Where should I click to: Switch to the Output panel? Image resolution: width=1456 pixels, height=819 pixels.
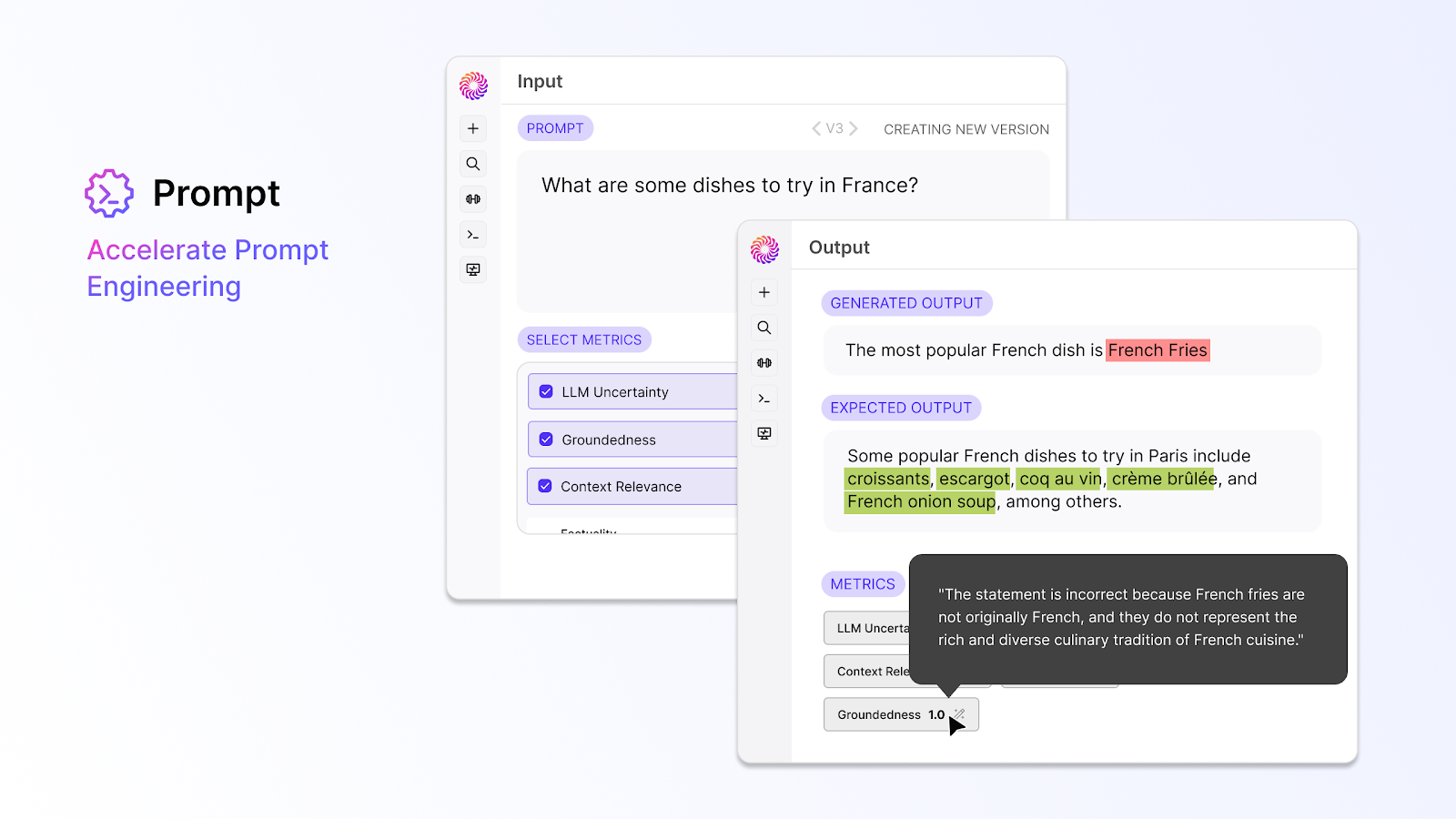(838, 247)
